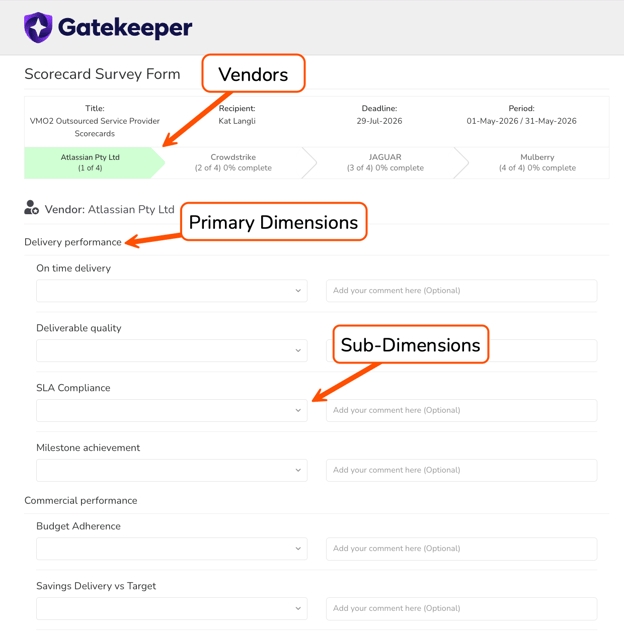
Task: Expand the Milestone achievement dropdown
Action: (172, 470)
